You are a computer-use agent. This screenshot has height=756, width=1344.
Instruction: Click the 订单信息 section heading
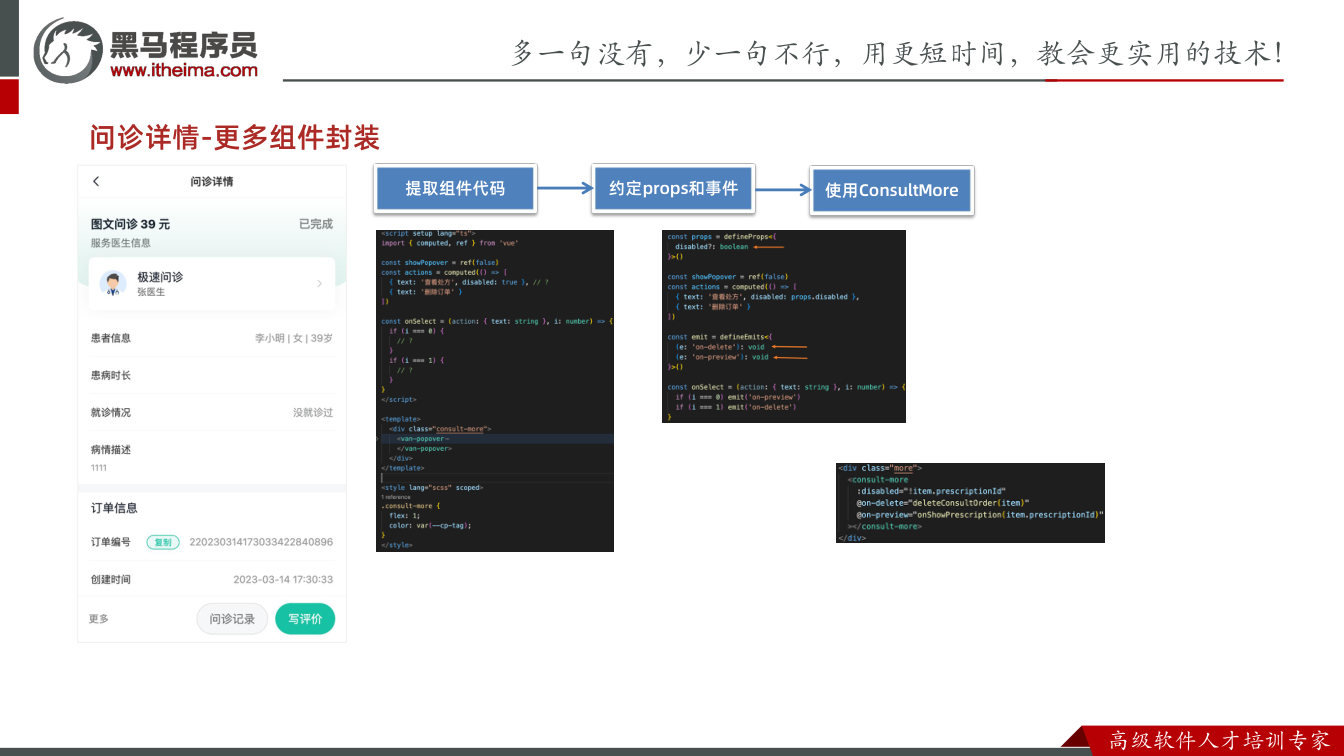(x=114, y=508)
